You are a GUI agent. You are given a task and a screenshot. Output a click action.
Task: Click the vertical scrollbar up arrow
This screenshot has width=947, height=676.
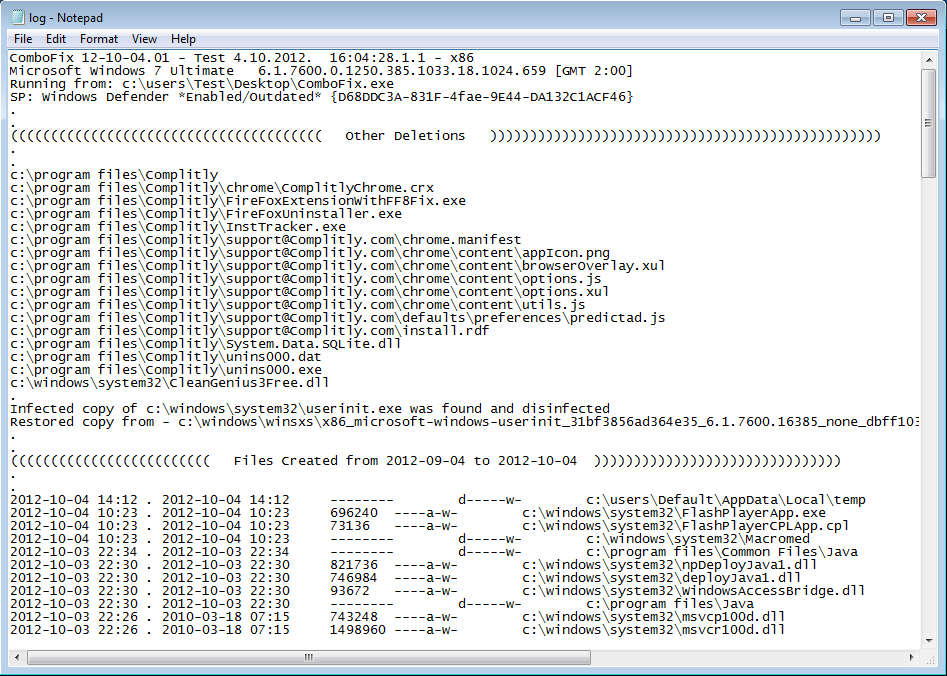coord(928,60)
